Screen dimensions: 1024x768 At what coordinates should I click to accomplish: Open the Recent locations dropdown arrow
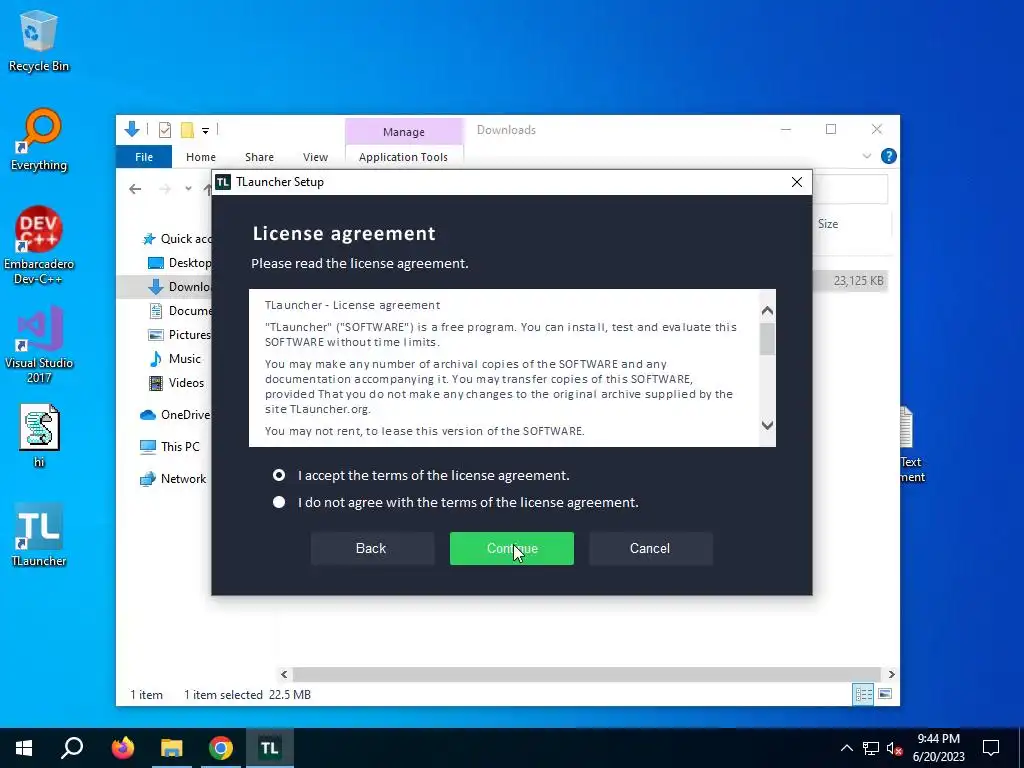[188, 189]
